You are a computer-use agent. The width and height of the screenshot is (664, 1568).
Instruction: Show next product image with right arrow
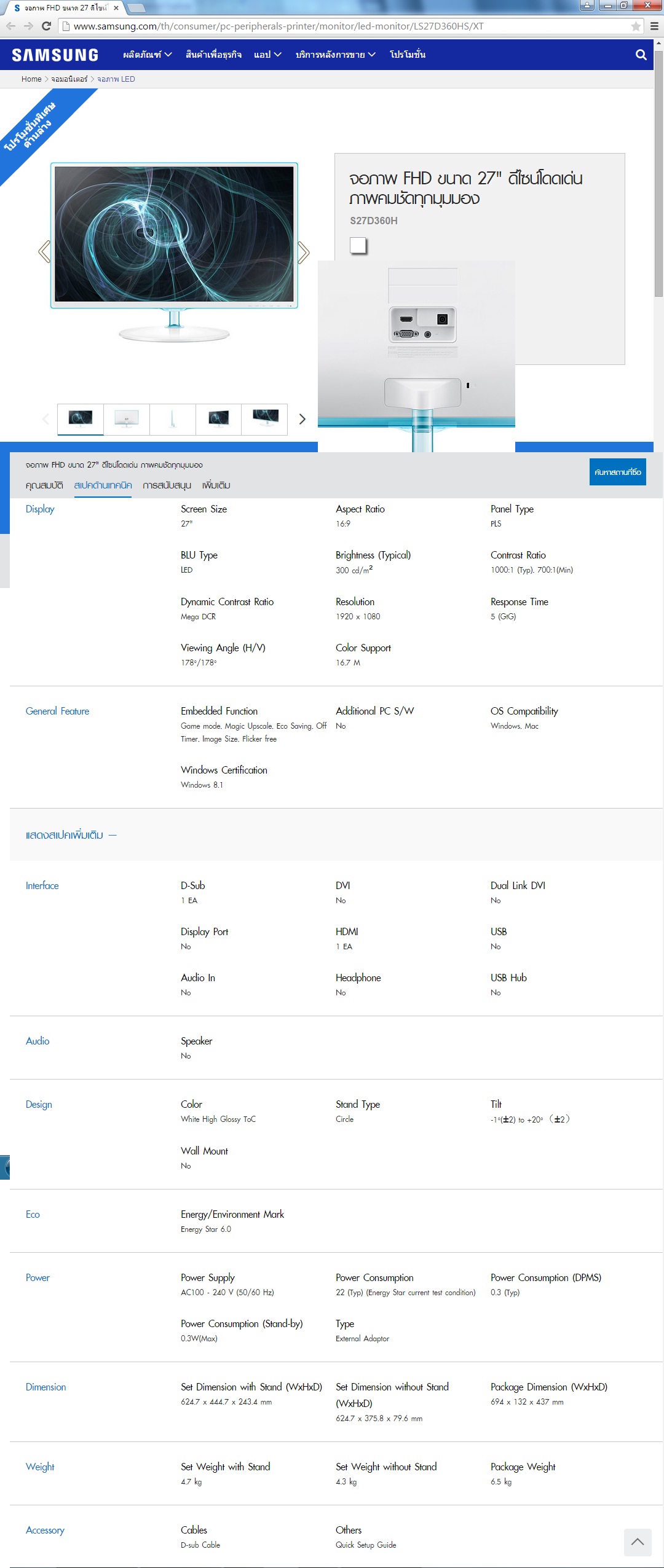tap(303, 252)
